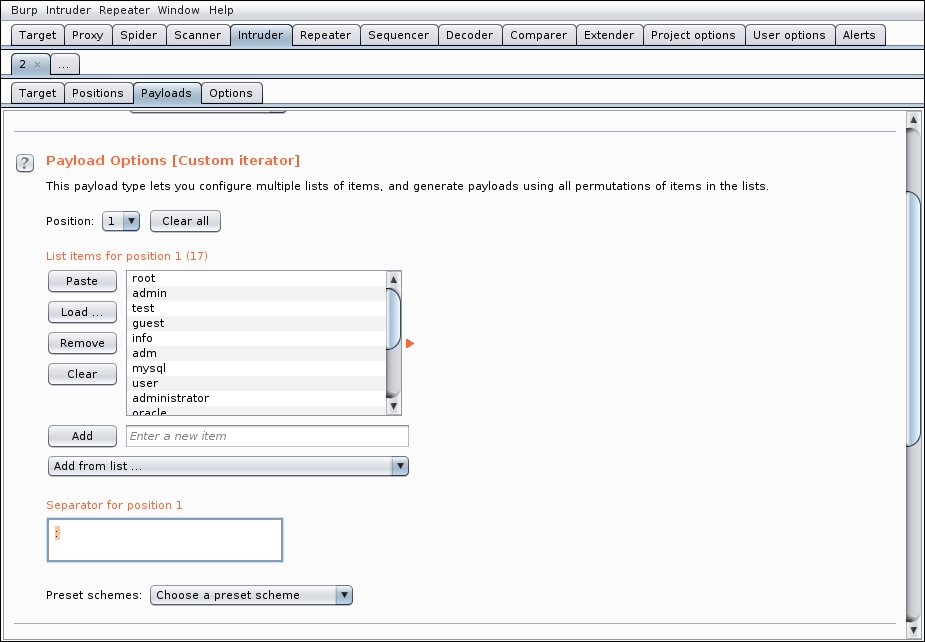The width and height of the screenshot is (925, 642).
Task: Select the top-level Intruder tab
Action: point(261,35)
